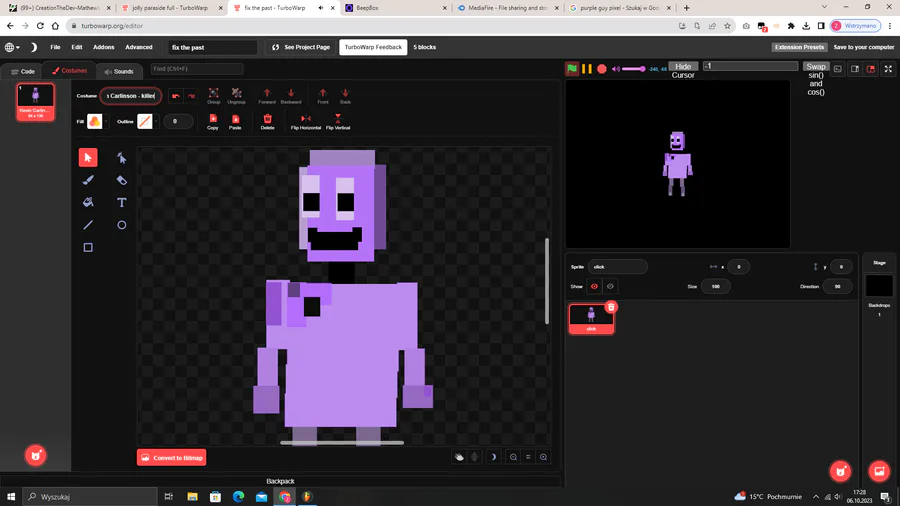Stop the project with red stop sign

(602, 69)
